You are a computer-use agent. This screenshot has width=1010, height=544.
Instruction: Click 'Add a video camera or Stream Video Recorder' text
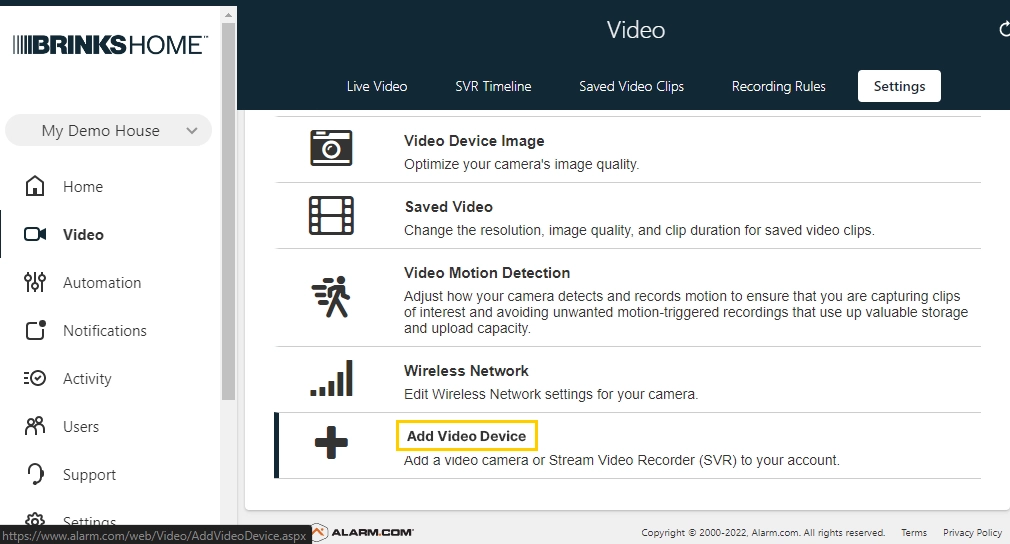(622, 460)
